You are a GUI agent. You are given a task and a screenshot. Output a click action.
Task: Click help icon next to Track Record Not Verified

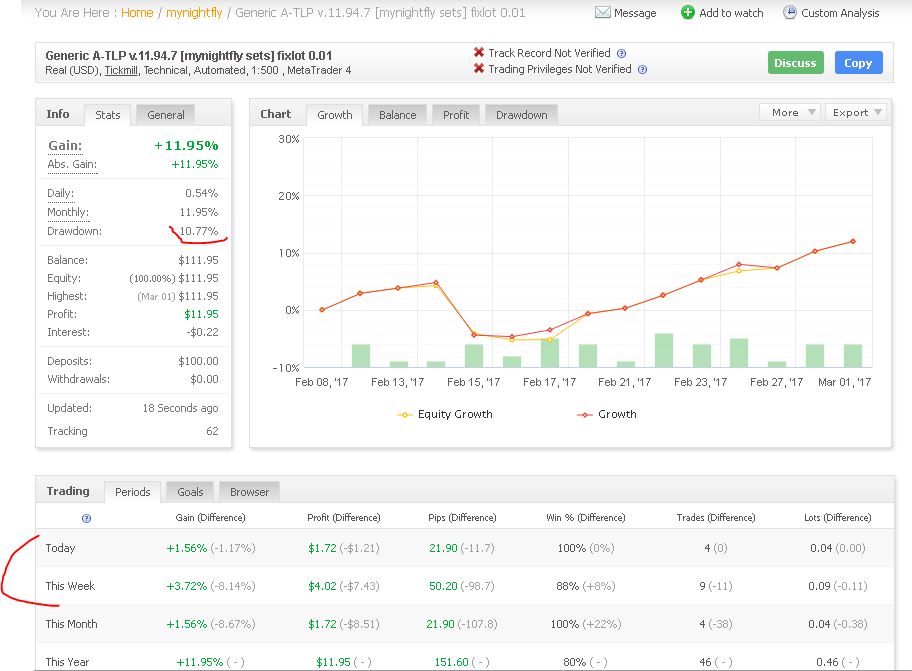[621, 53]
